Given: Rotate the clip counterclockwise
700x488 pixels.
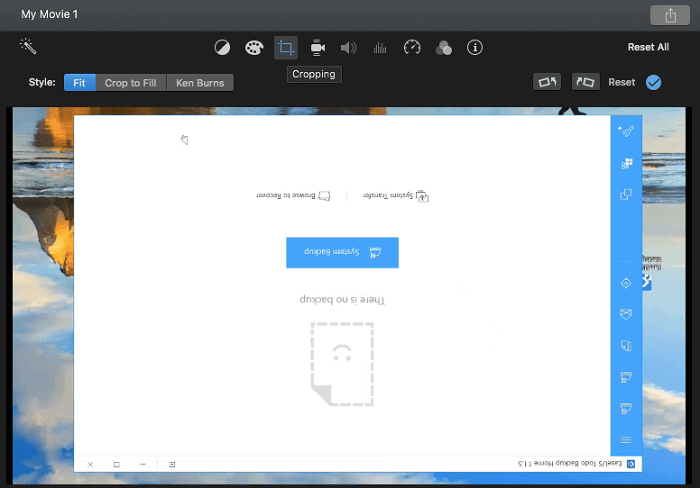Looking at the screenshot, I should (547, 82).
